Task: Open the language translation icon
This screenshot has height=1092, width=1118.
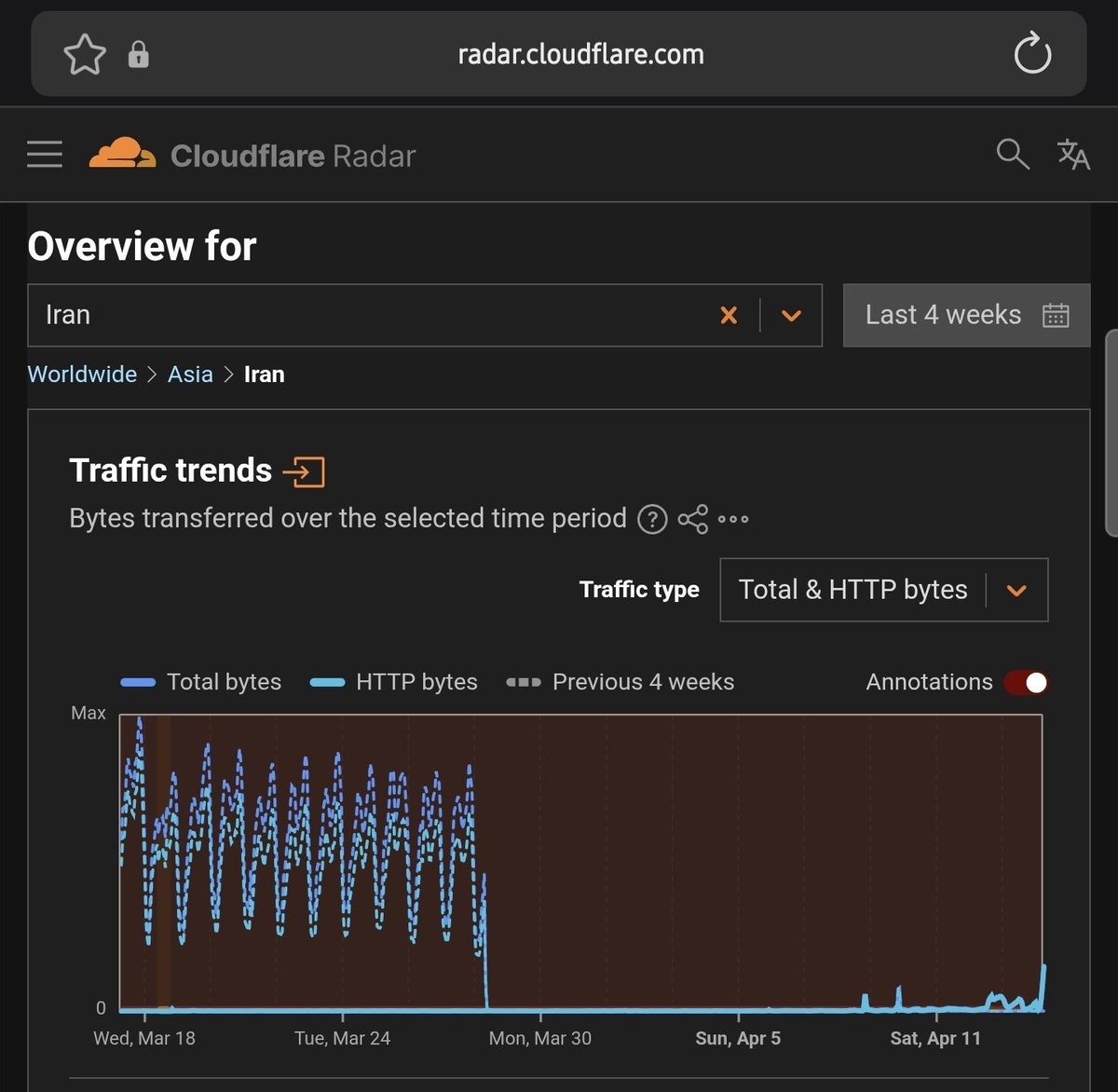Action: click(x=1073, y=154)
